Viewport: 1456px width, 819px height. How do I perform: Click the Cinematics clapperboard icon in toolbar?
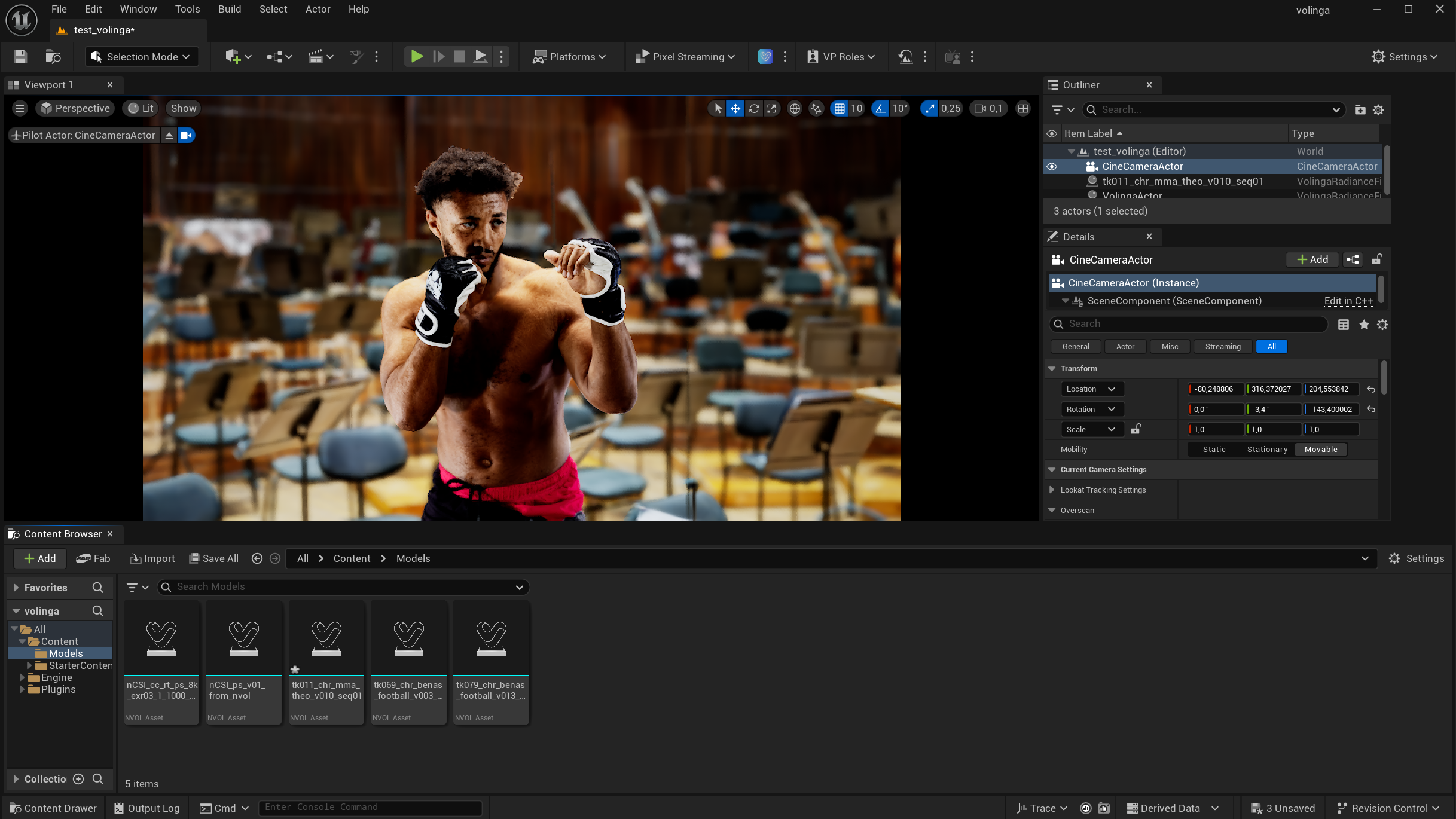[x=318, y=56]
